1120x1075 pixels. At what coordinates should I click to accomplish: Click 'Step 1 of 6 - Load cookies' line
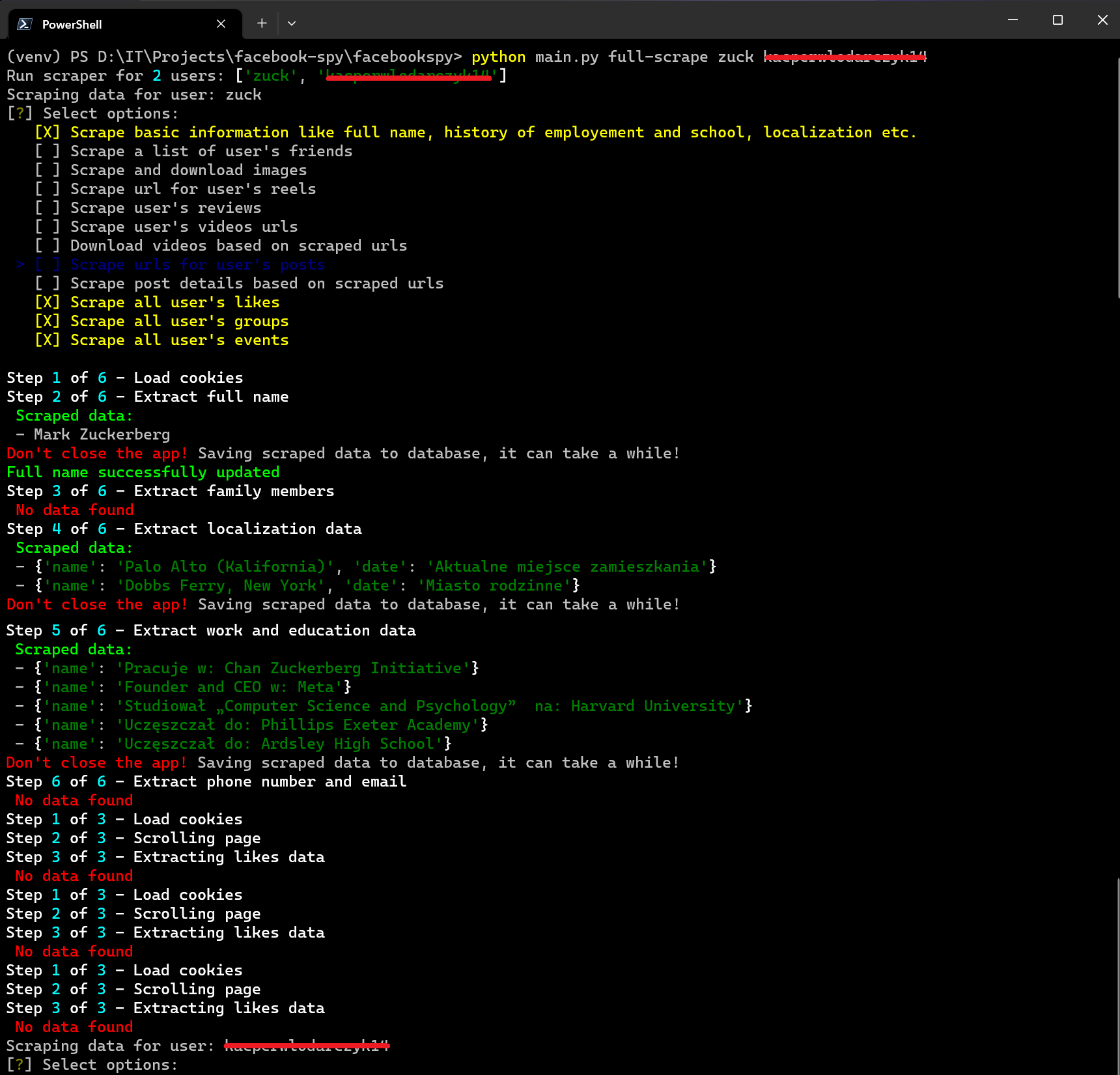click(125, 378)
